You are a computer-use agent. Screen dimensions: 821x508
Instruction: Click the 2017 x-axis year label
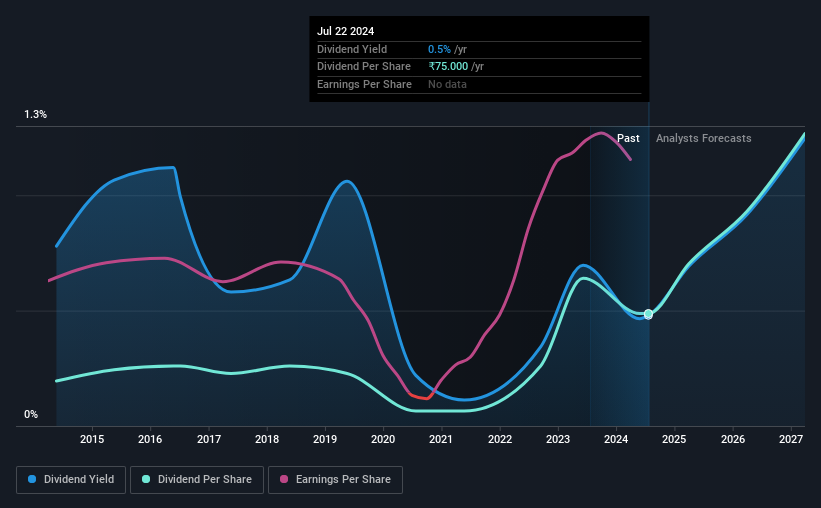[x=208, y=439]
